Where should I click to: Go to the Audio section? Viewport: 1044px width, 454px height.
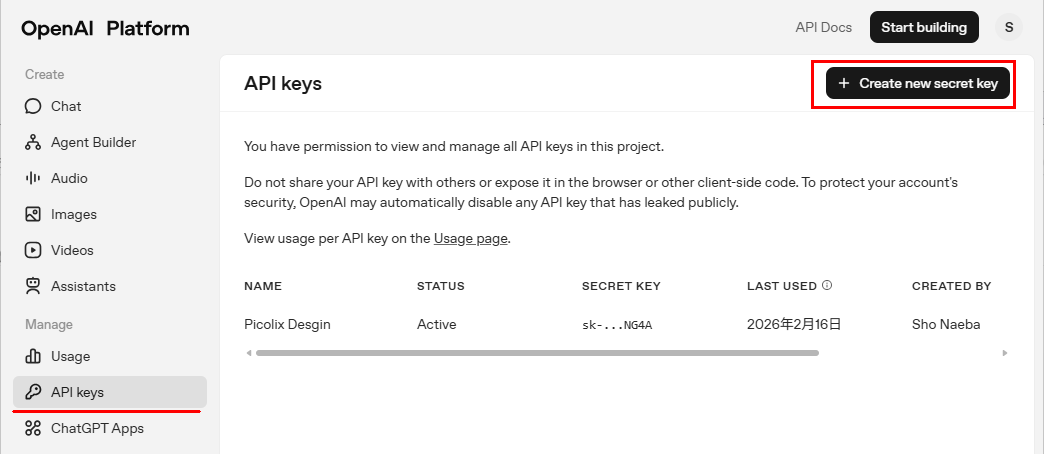(x=110, y=178)
